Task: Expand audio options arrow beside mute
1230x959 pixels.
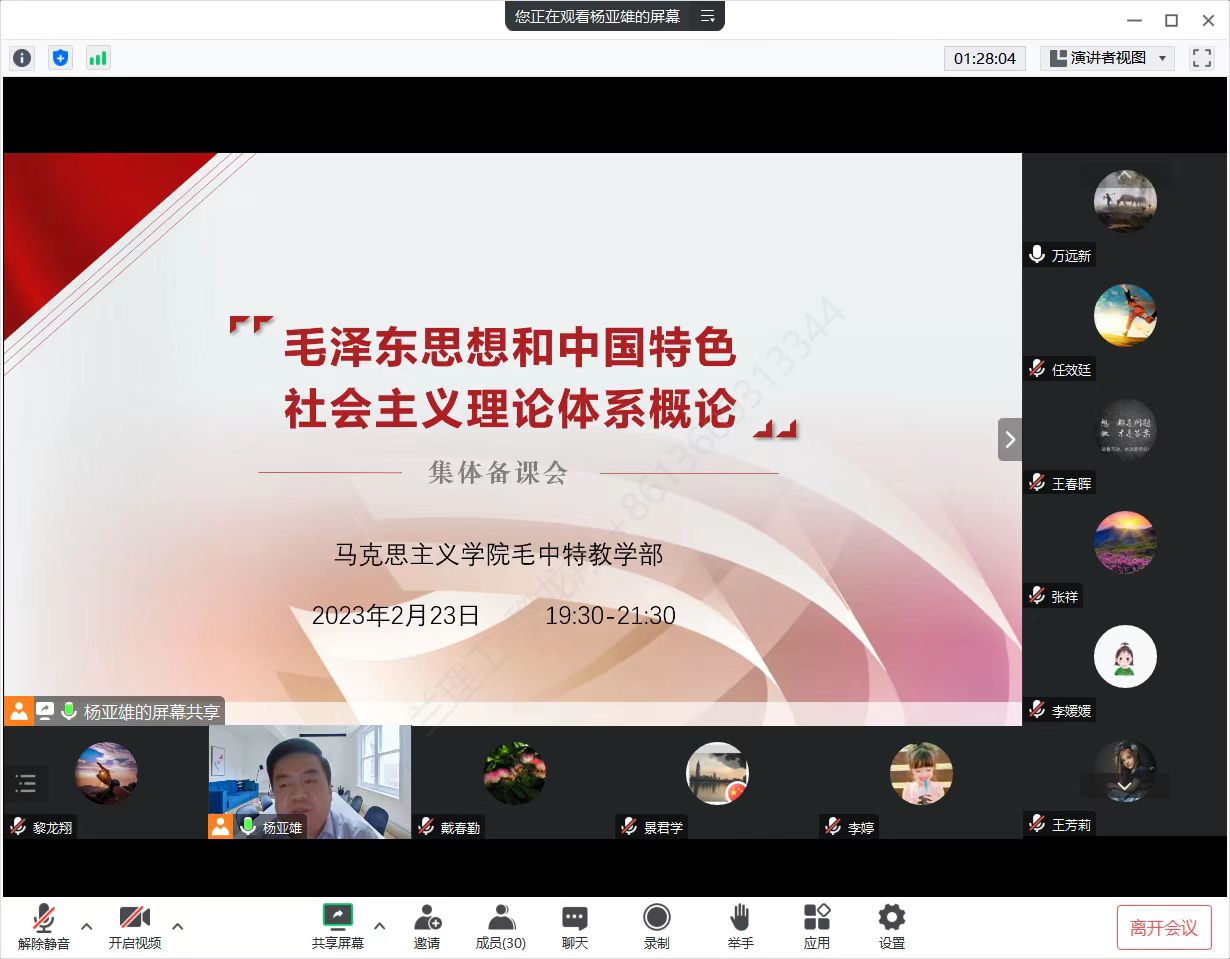Action: (x=87, y=926)
